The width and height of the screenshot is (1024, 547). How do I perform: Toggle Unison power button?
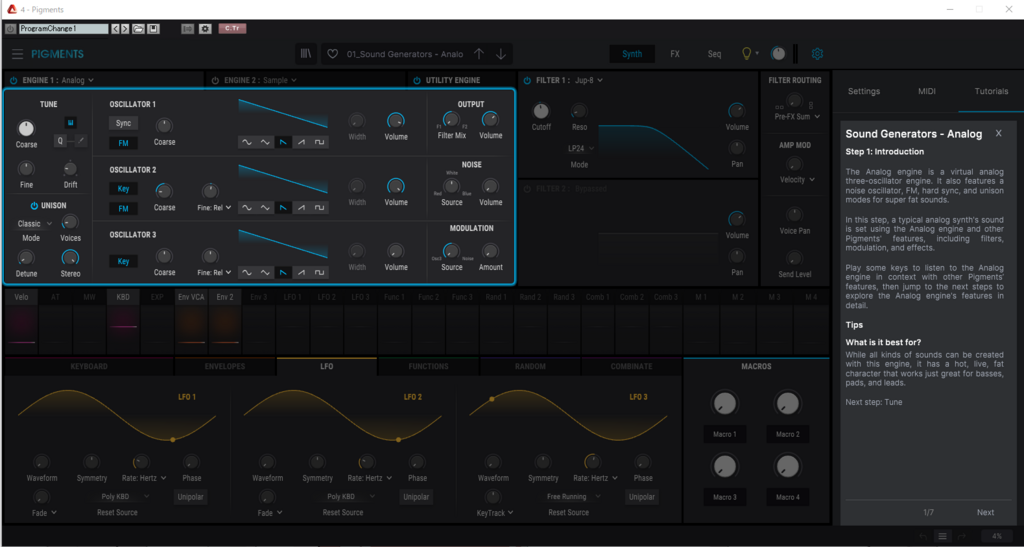click(34, 206)
